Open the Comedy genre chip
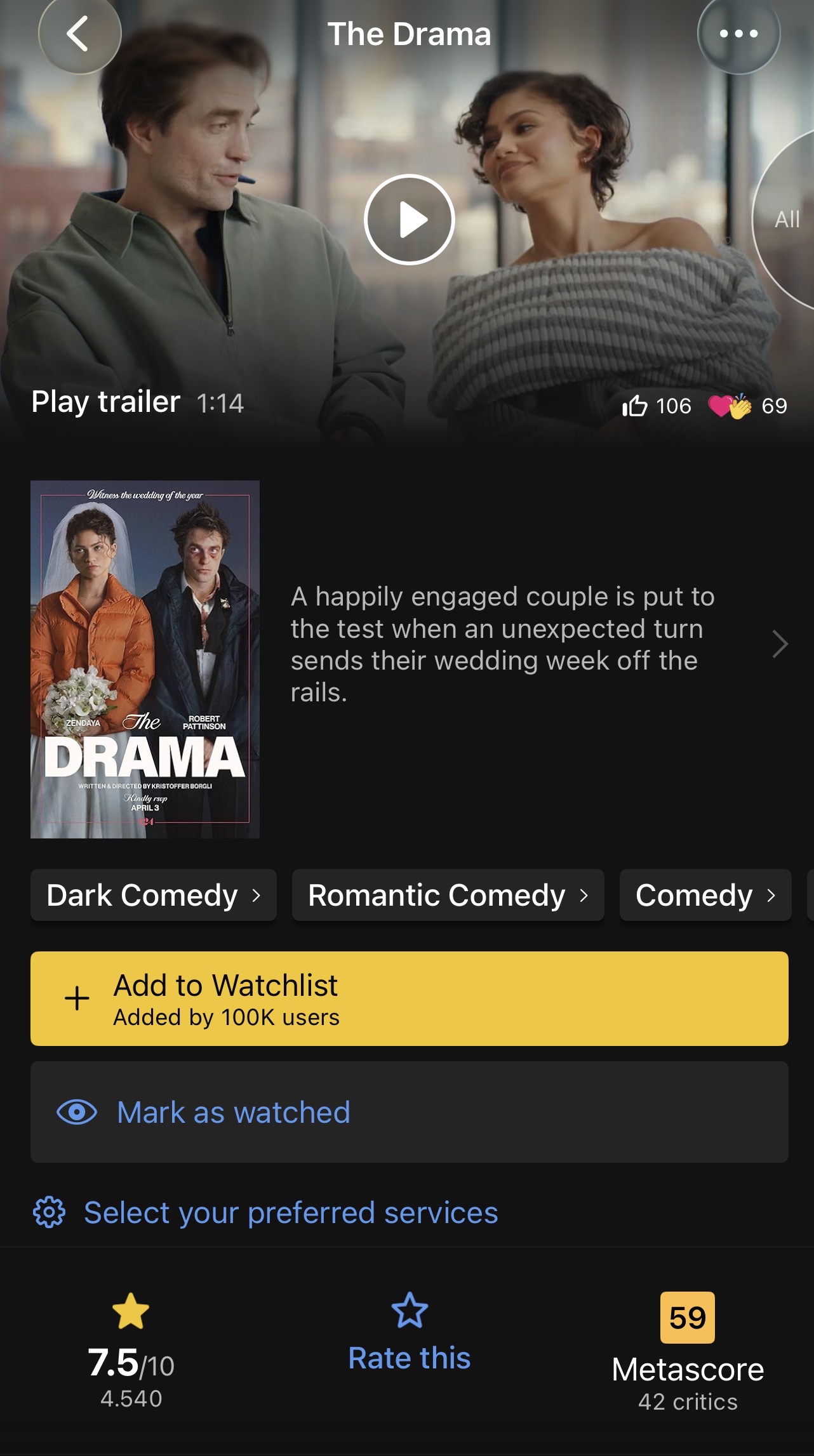The height and width of the screenshot is (1456, 814). click(x=705, y=895)
